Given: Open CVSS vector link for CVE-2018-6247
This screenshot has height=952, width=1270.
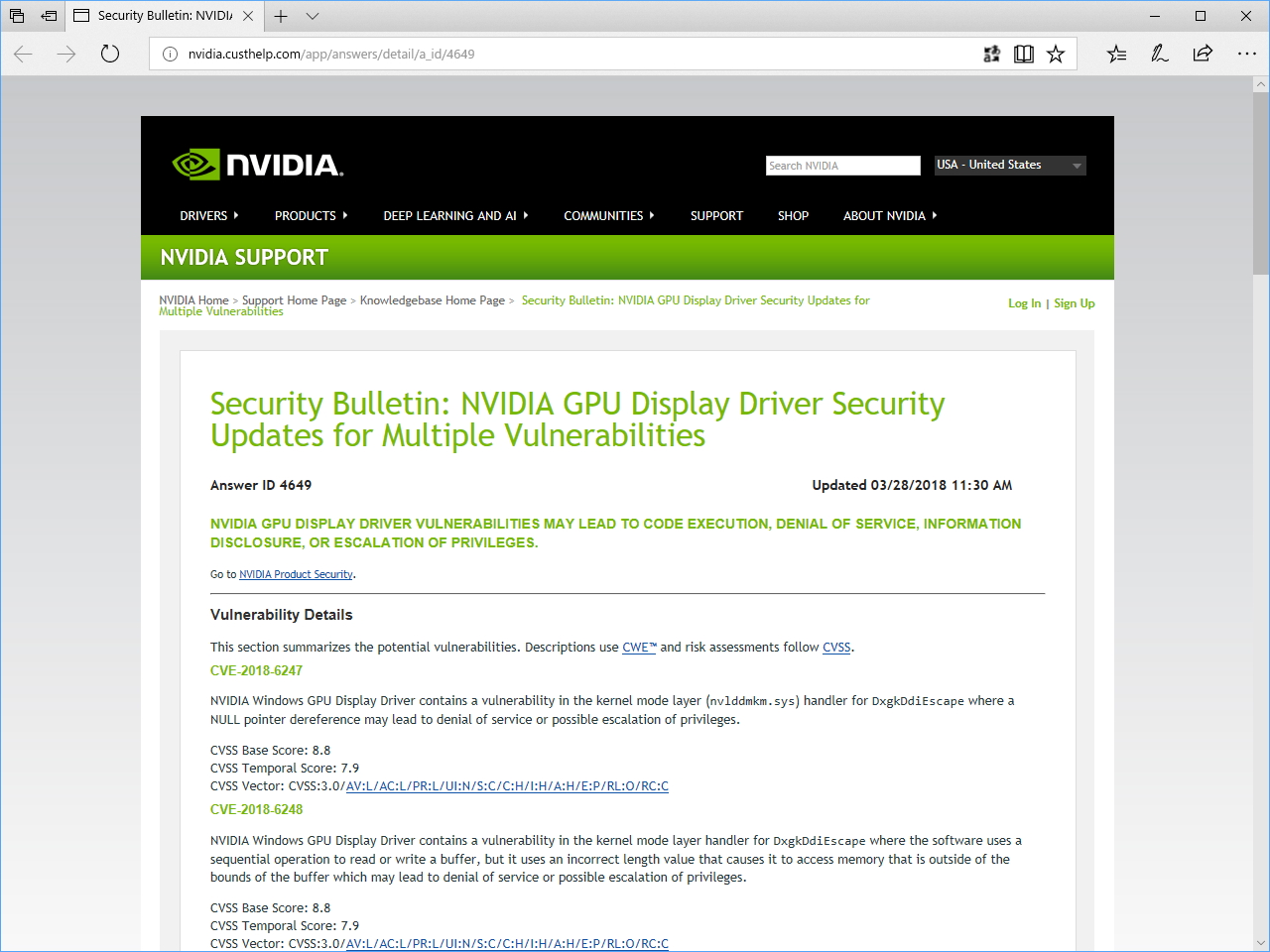Looking at the screenshot, I should [507, 786].
